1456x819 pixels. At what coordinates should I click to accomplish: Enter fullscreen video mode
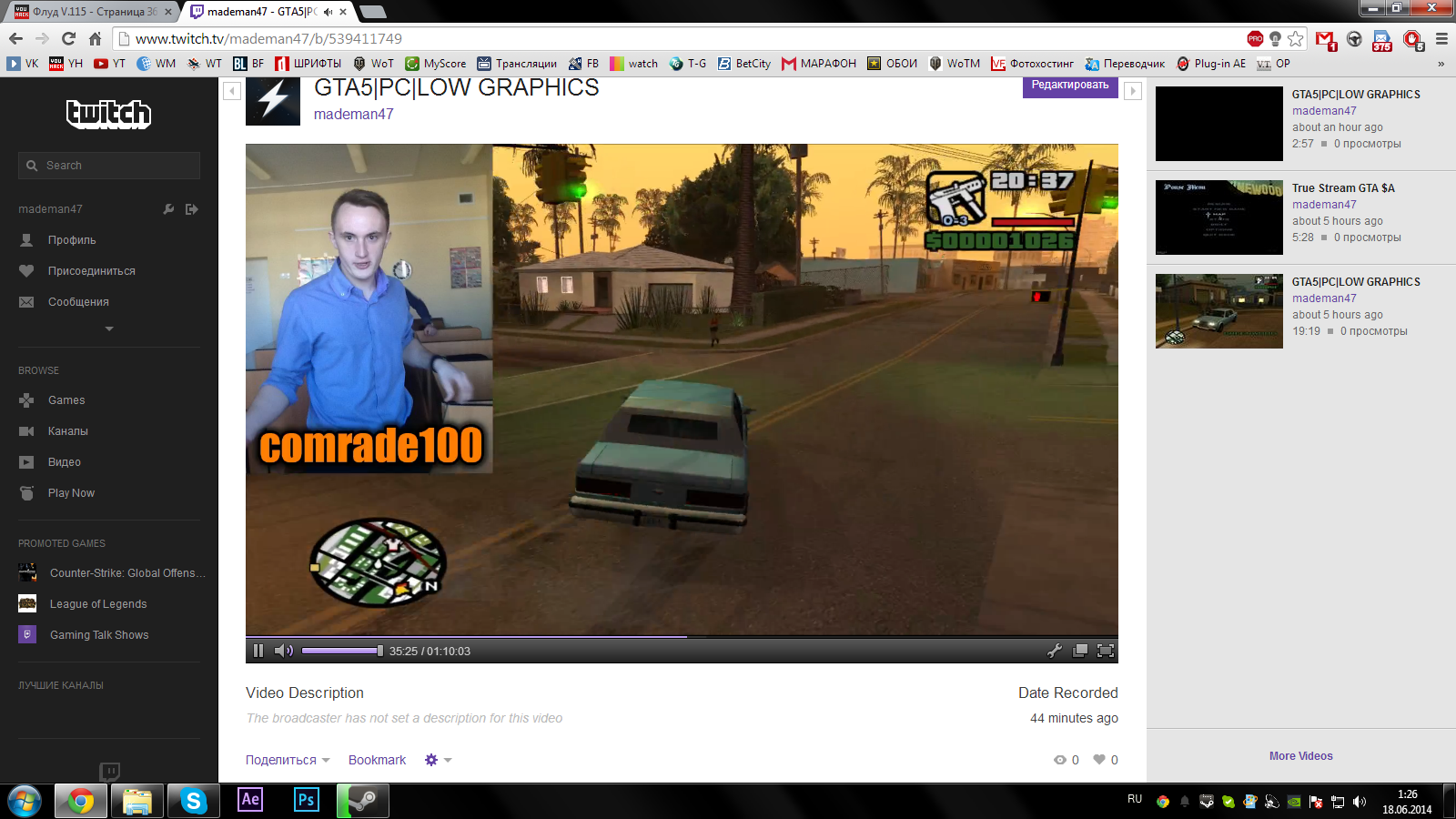pyautogui.click(x=1106, y=651)
